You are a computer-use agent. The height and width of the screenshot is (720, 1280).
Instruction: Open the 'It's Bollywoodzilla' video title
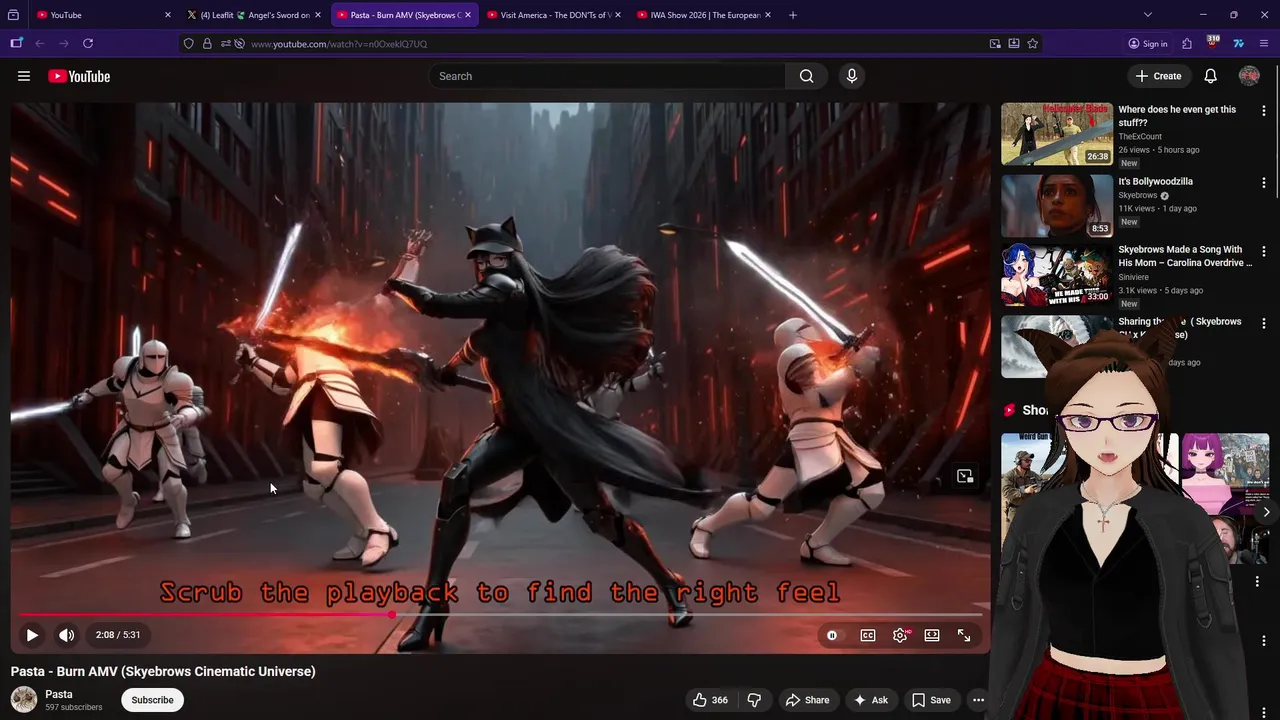1155,182
